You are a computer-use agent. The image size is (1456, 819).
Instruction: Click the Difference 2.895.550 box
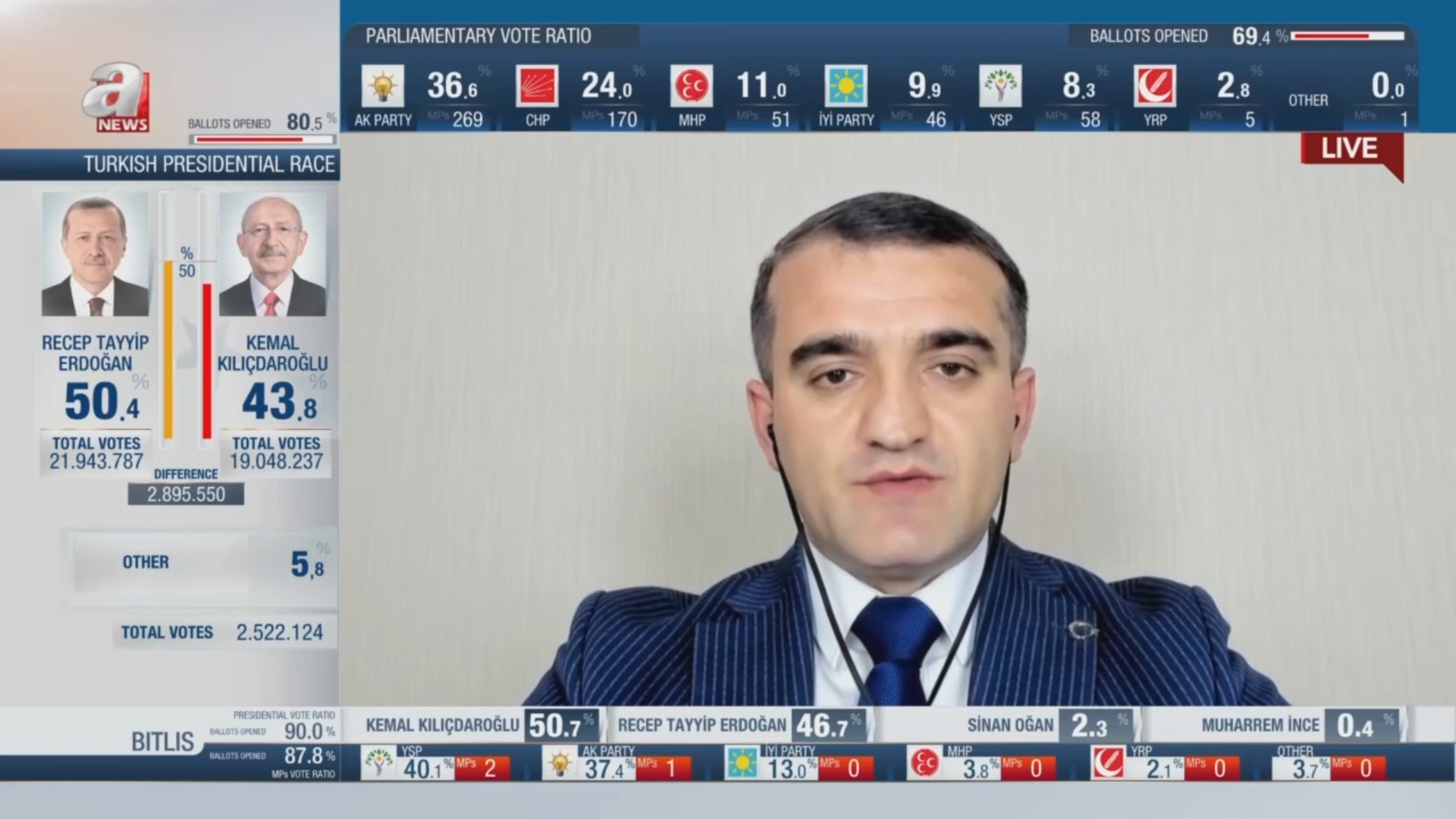pyautogui.click(x=186, y=494)
